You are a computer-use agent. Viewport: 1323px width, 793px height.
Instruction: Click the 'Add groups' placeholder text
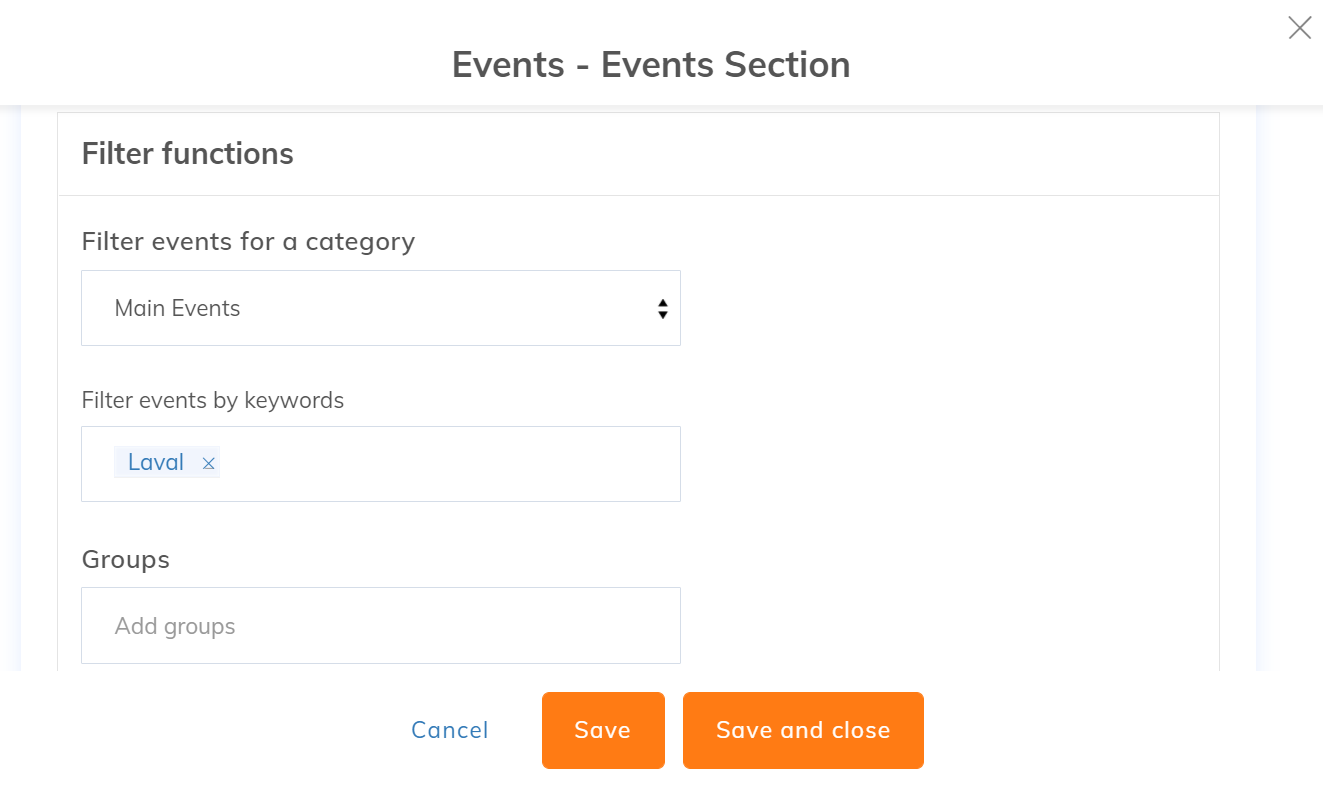coord(175,626)
